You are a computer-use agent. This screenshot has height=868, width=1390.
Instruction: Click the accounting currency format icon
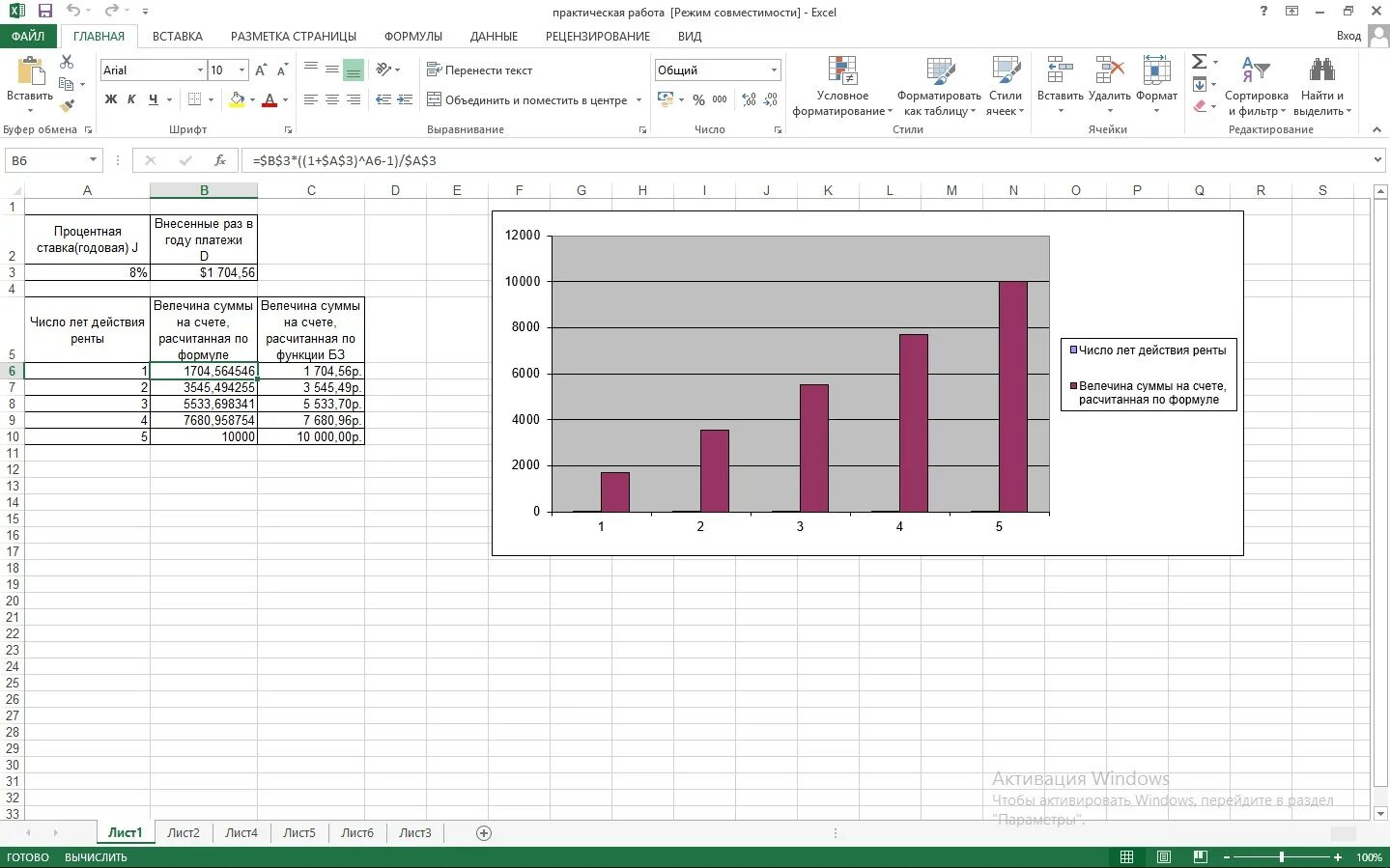(x=666, y=99)
